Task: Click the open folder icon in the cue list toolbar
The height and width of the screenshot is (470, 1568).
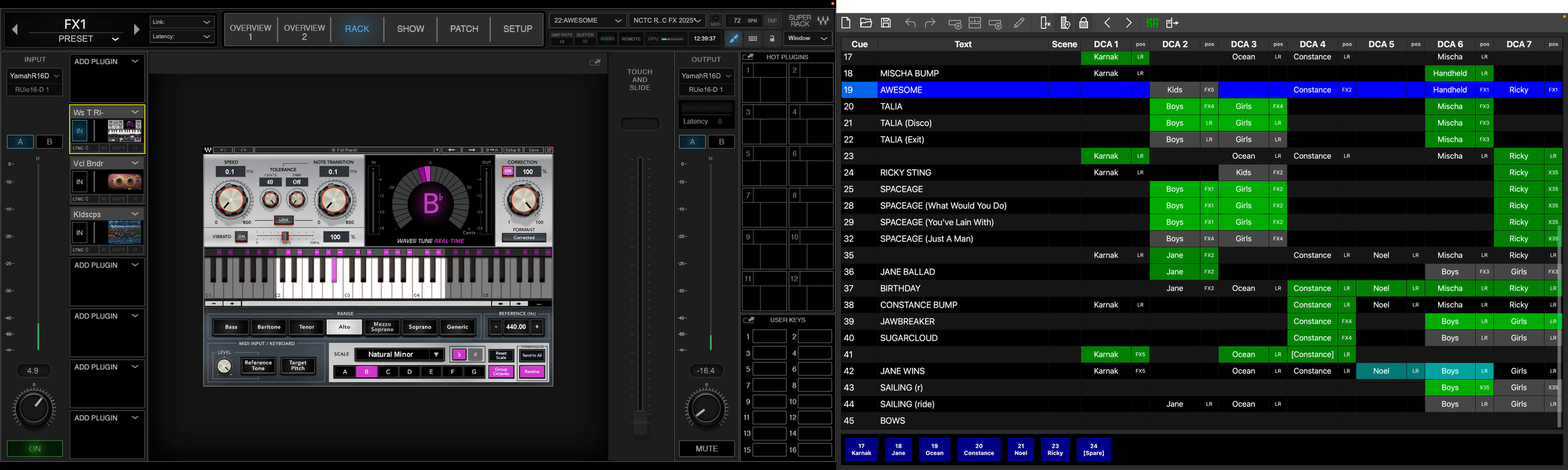Action: (866, 23)
